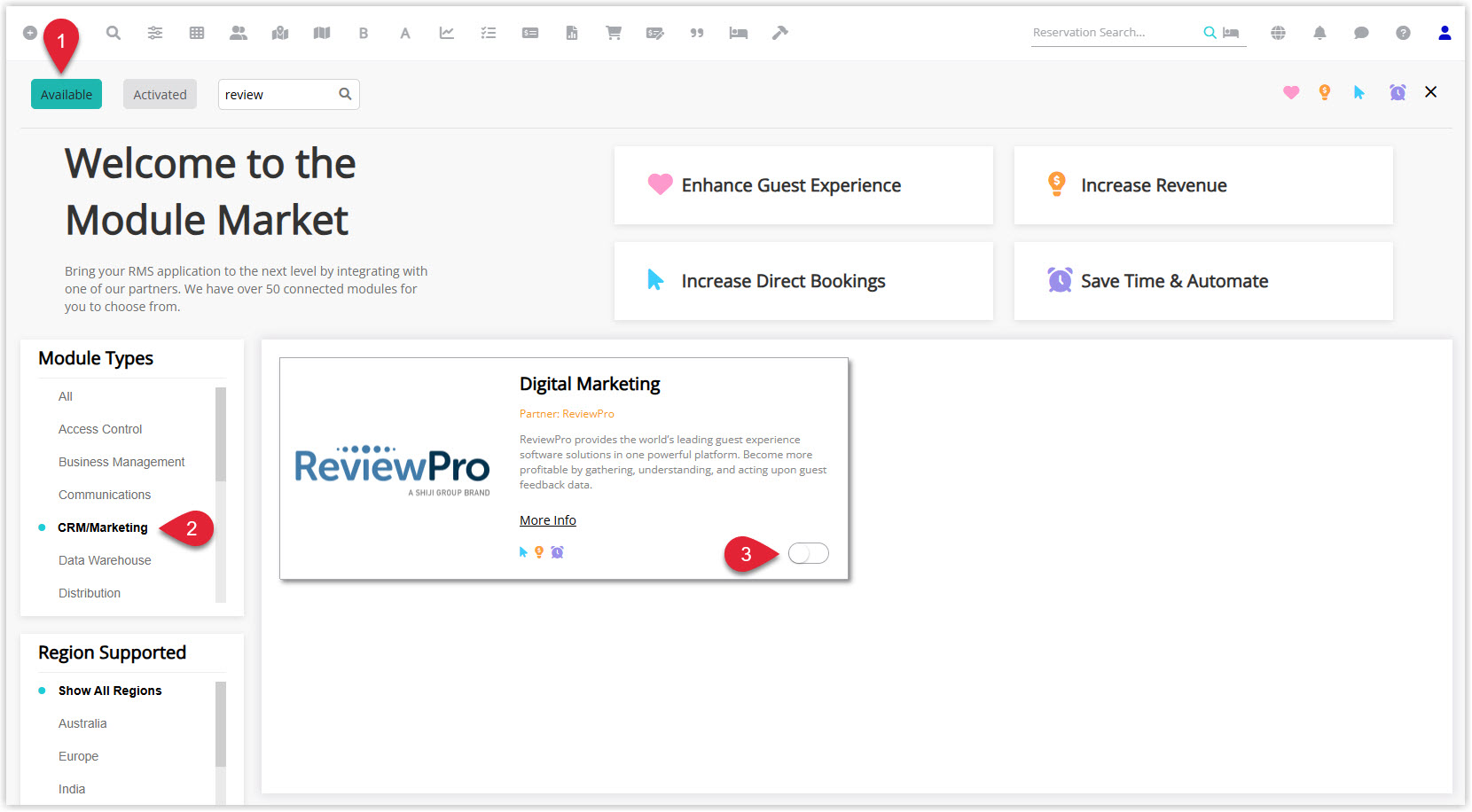The image size is (1472, 812).
Task: Open More Info link for ReviewPro
Action: tap(548, 520)
